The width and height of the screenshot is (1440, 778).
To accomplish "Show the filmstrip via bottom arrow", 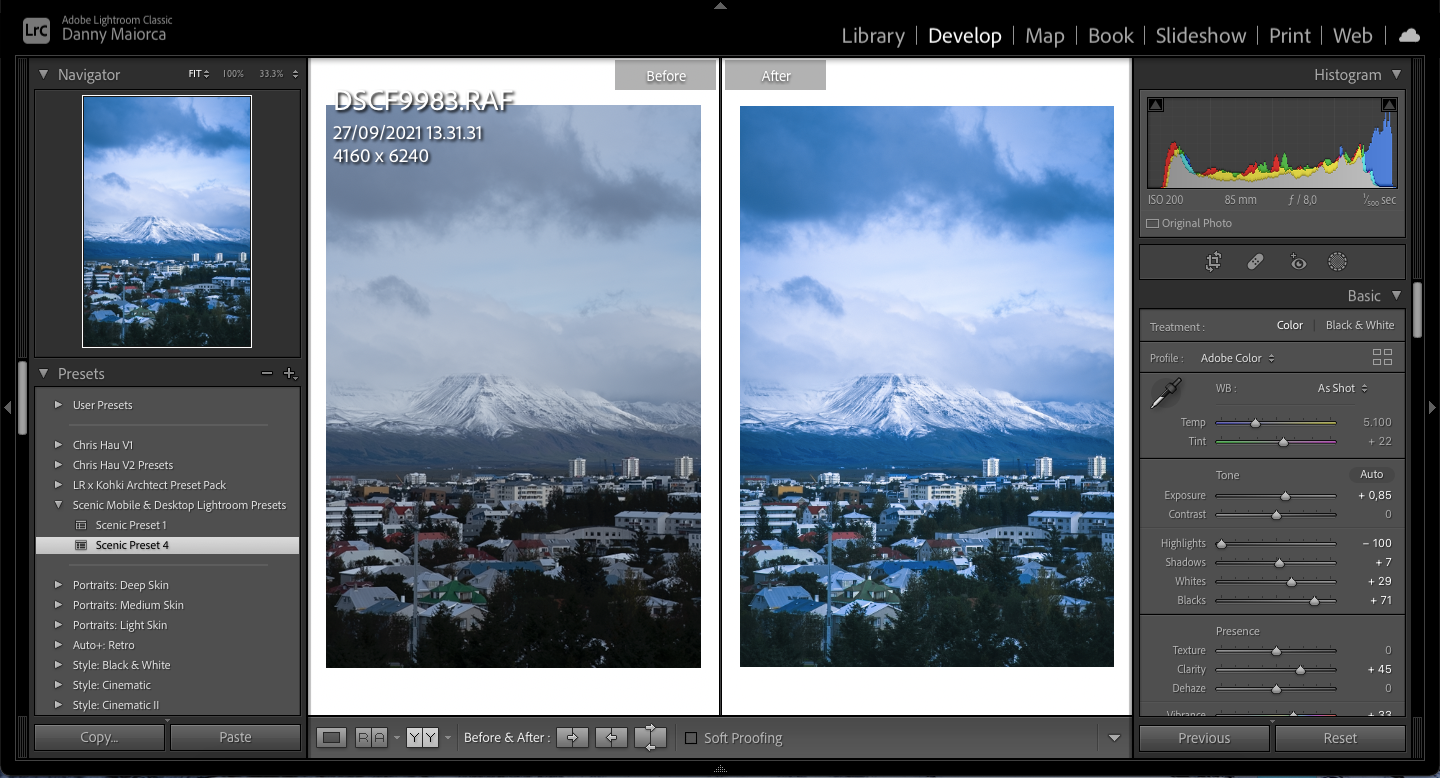I will 720,770.
